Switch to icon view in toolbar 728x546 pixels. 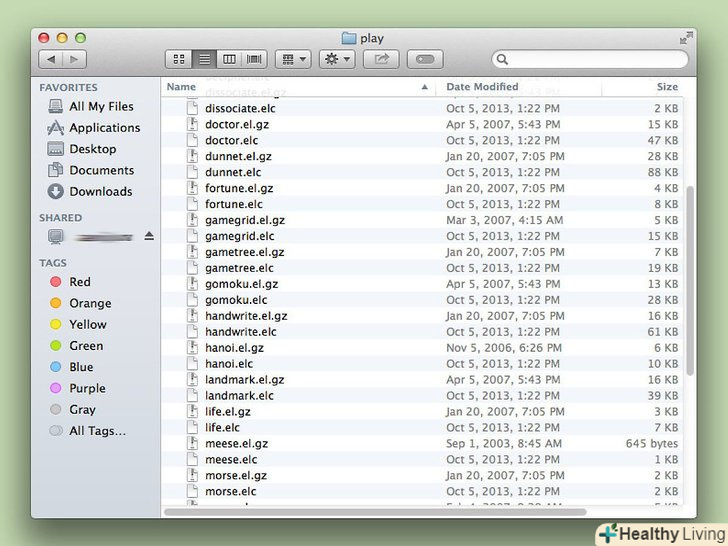click(179, 60)
